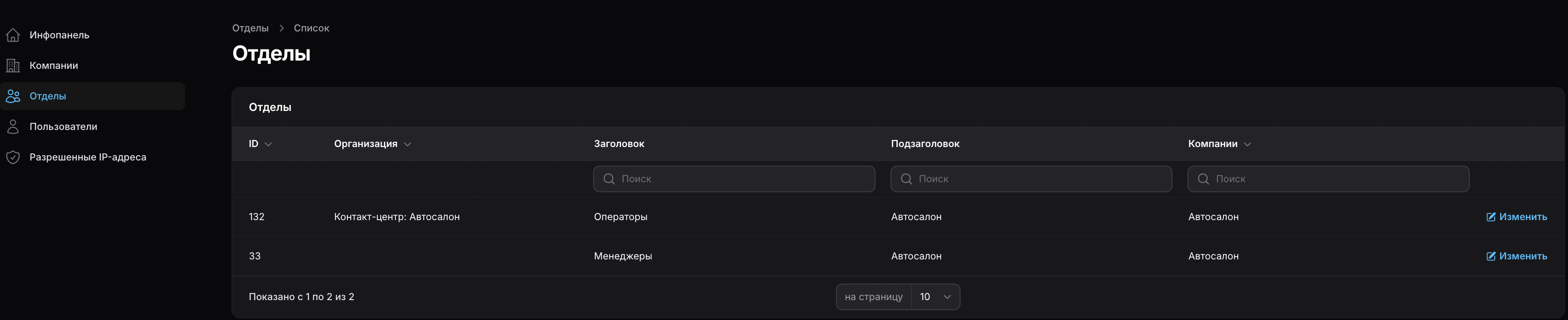Click the Компании building icon
The image size is (1568, 320).
[x=13, y=66]
